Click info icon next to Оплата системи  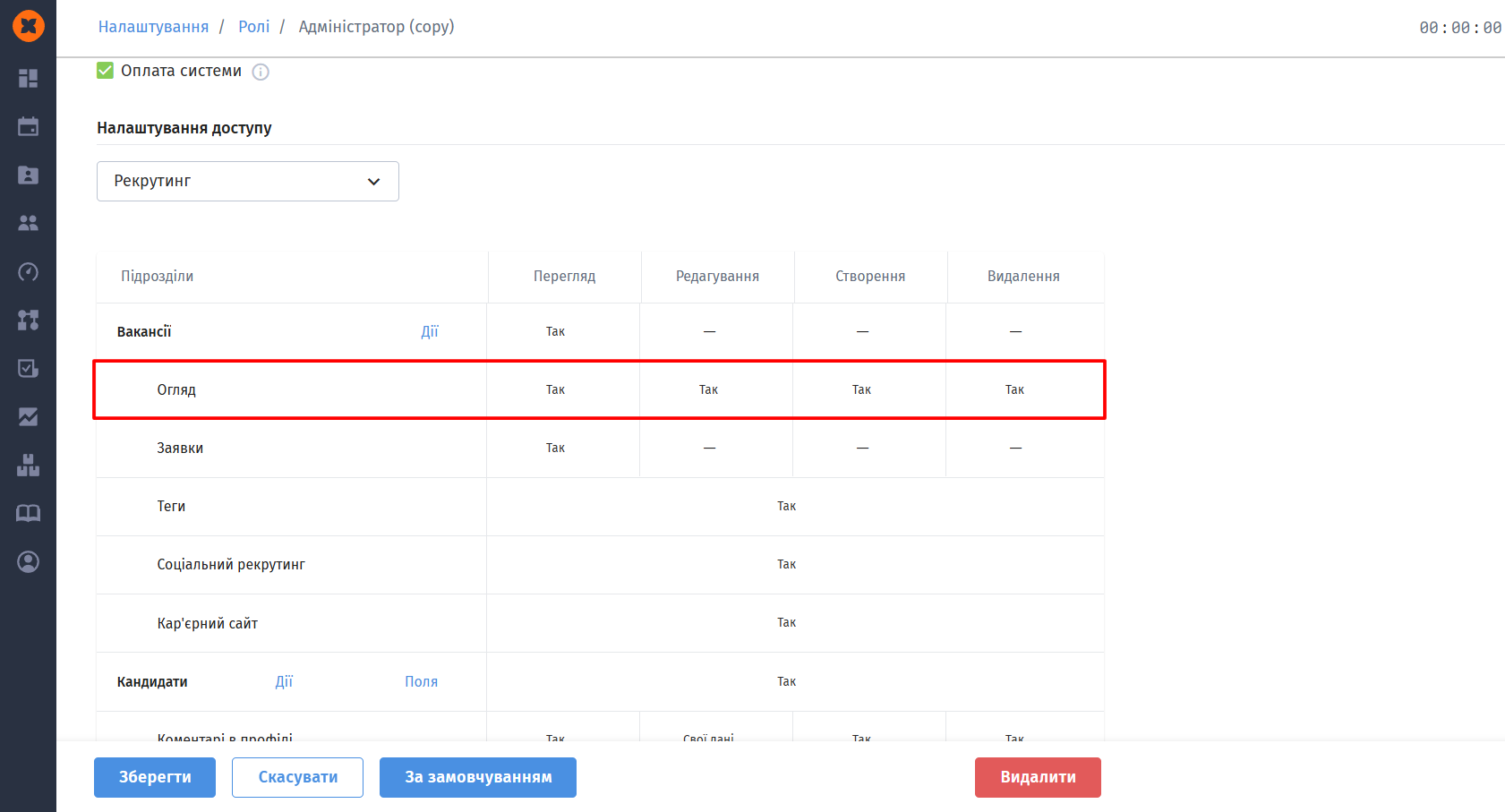pos(261,72)
